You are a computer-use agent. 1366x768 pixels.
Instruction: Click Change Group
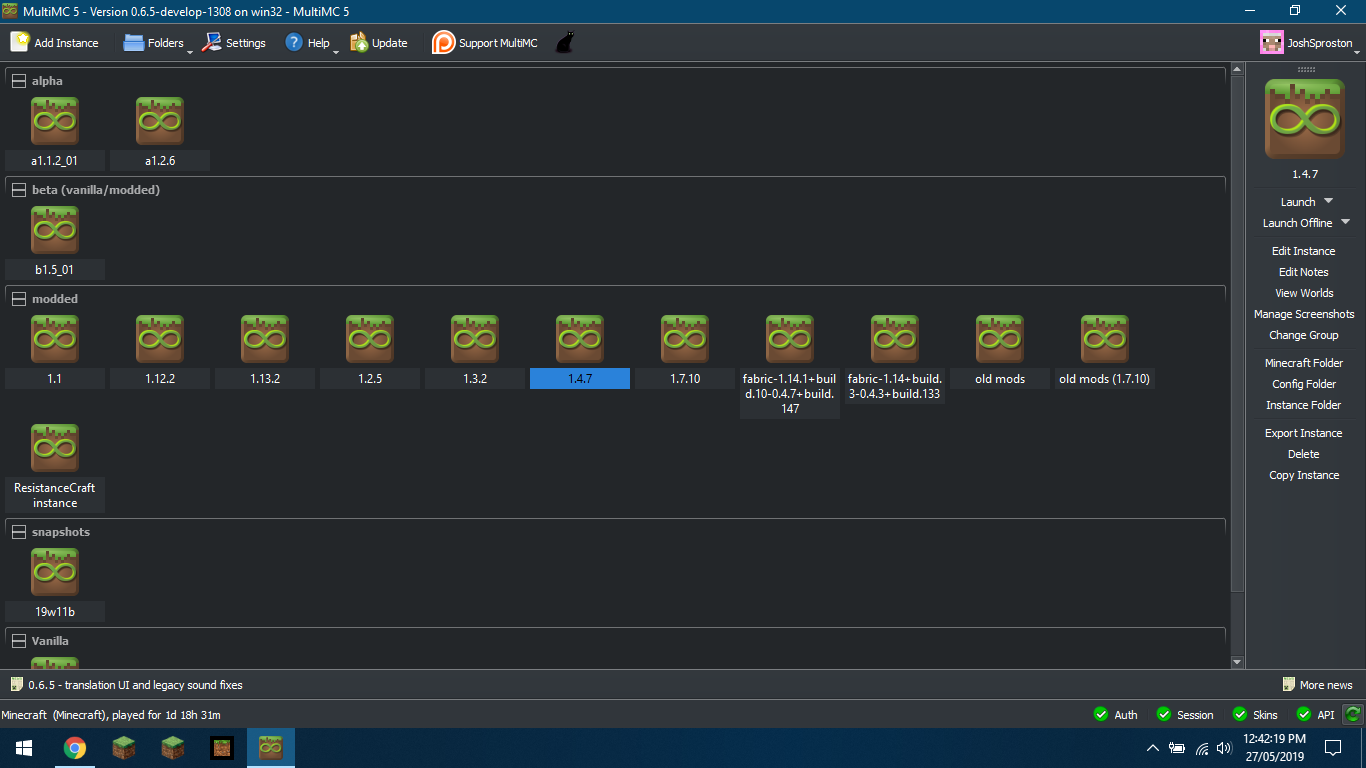click(1304, 335)
